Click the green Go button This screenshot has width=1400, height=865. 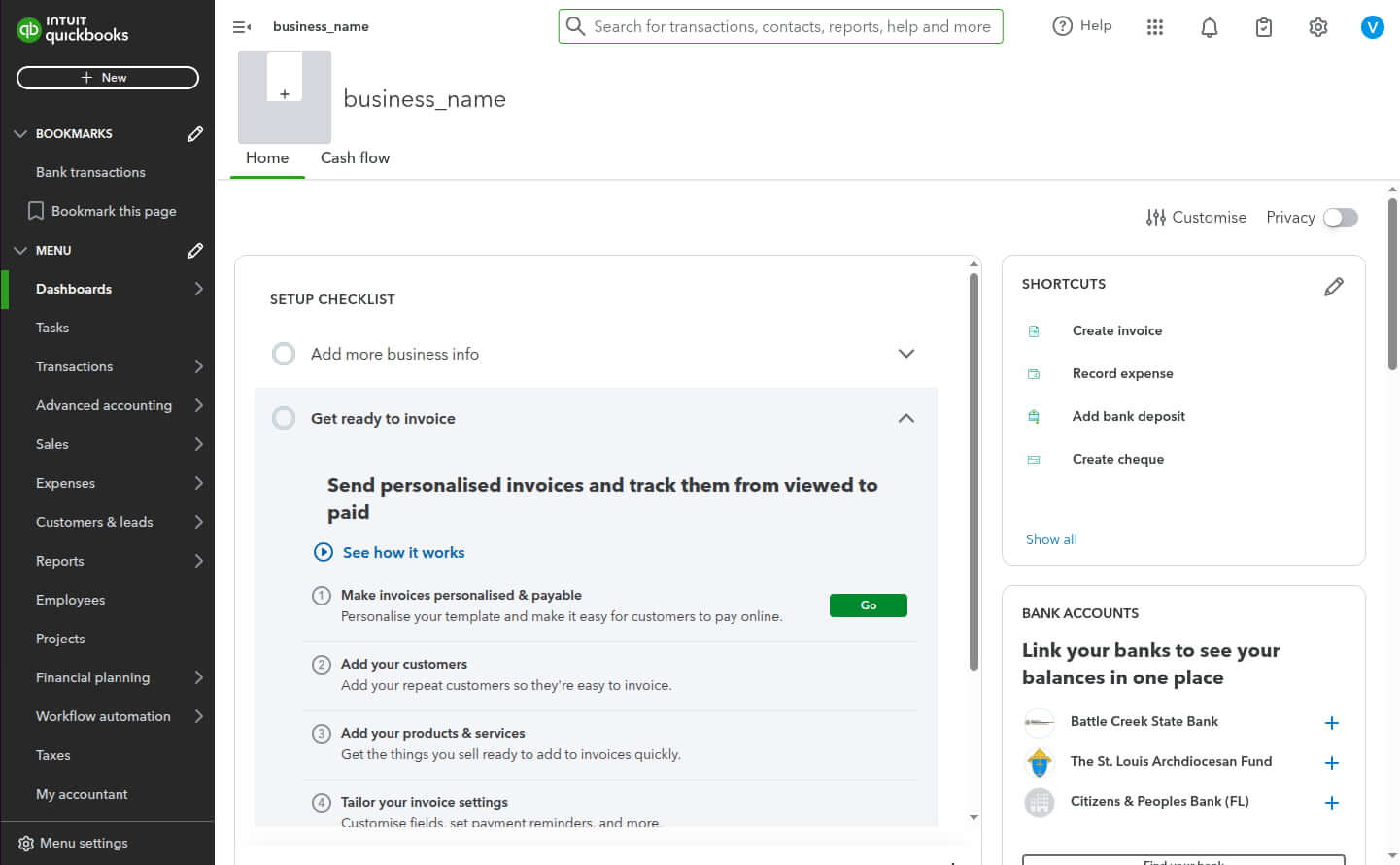869,605
